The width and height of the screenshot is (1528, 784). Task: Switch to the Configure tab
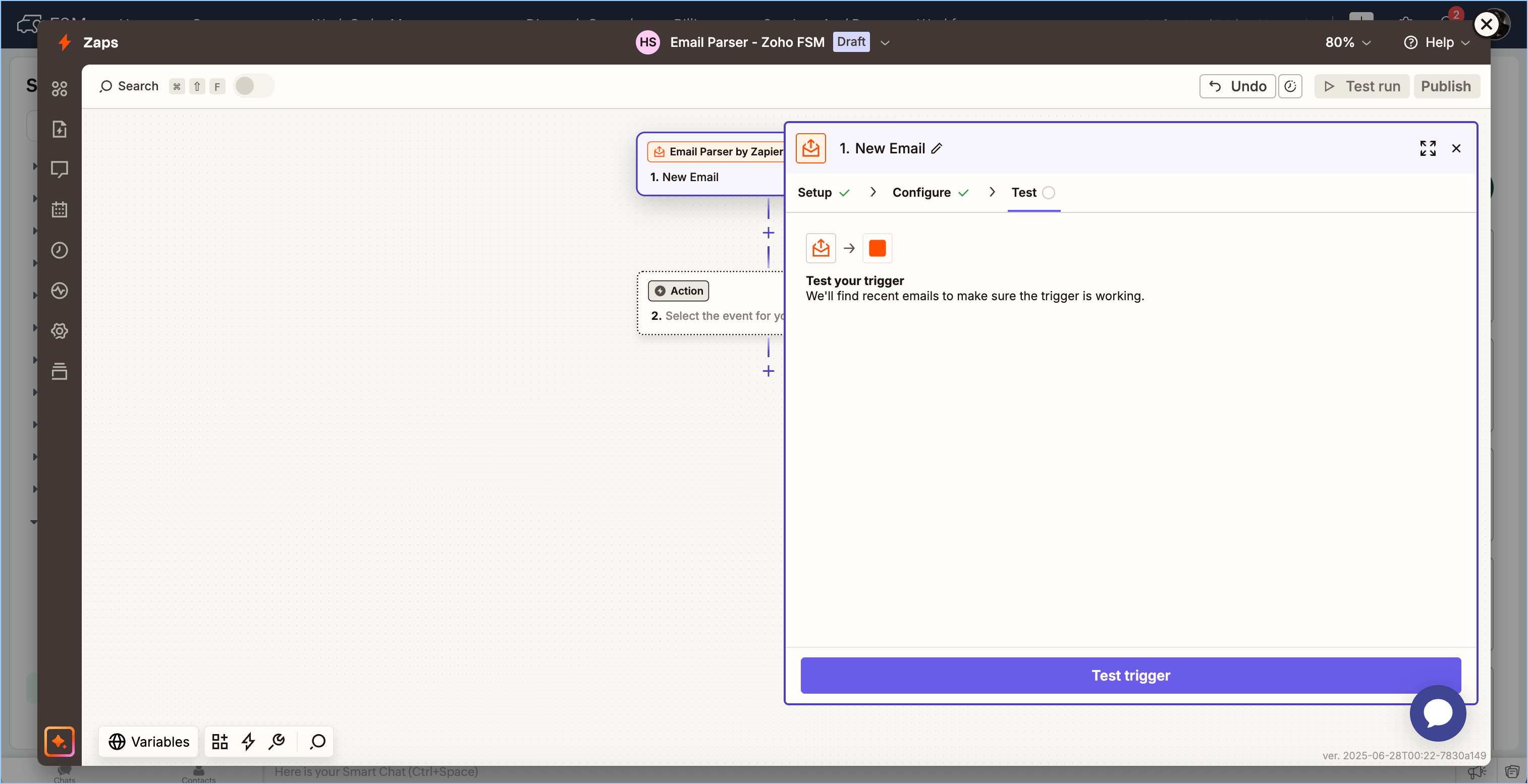pyautogui.click(x=921, y=193)
